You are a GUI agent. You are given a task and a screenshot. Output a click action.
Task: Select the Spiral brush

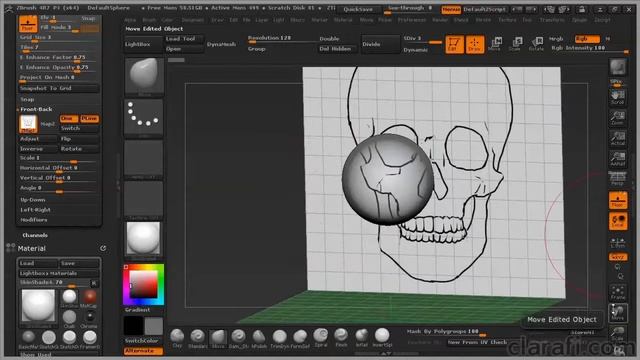321,338
